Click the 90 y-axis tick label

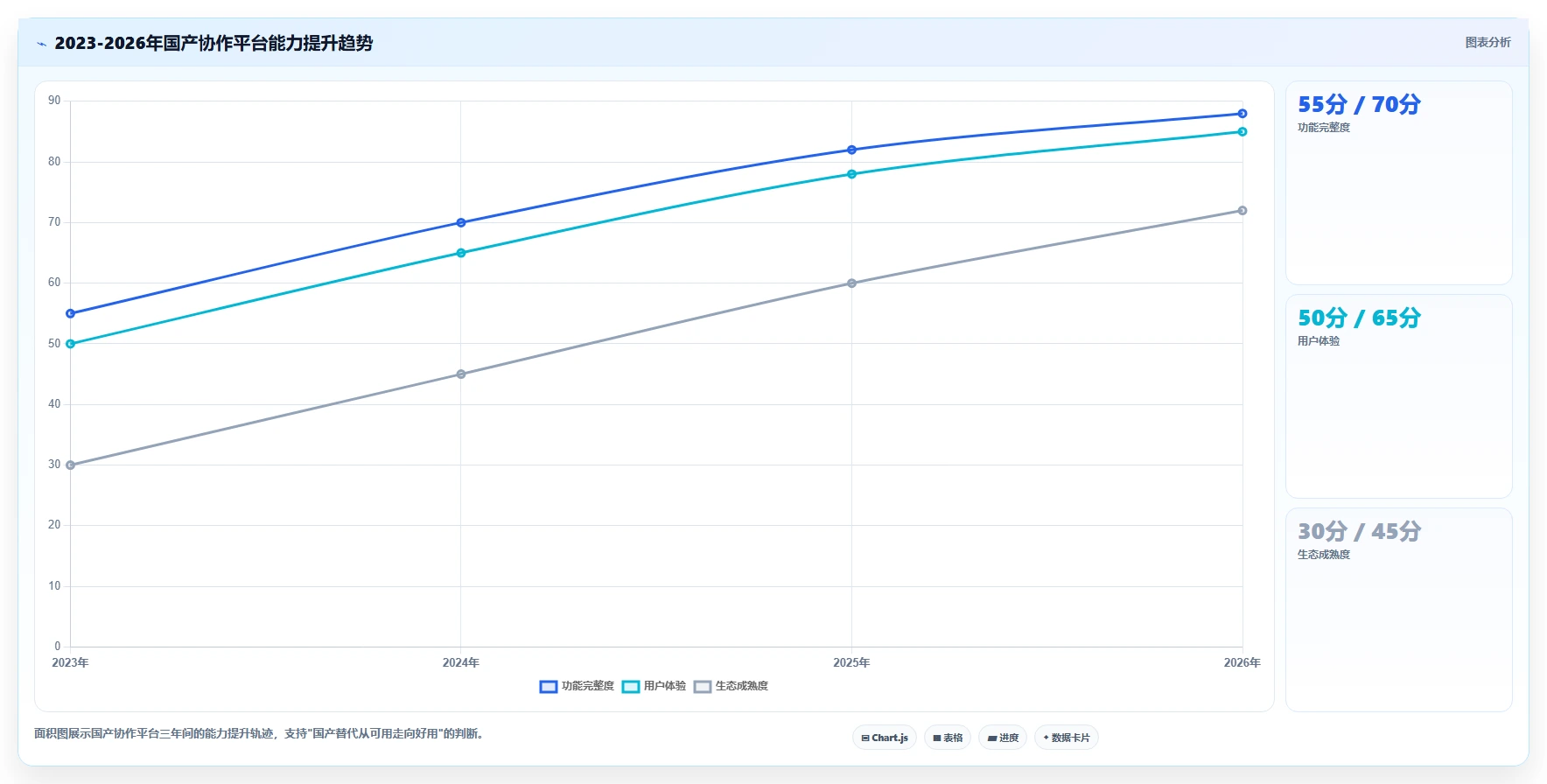pyautogui.click(x=54, y=101)
